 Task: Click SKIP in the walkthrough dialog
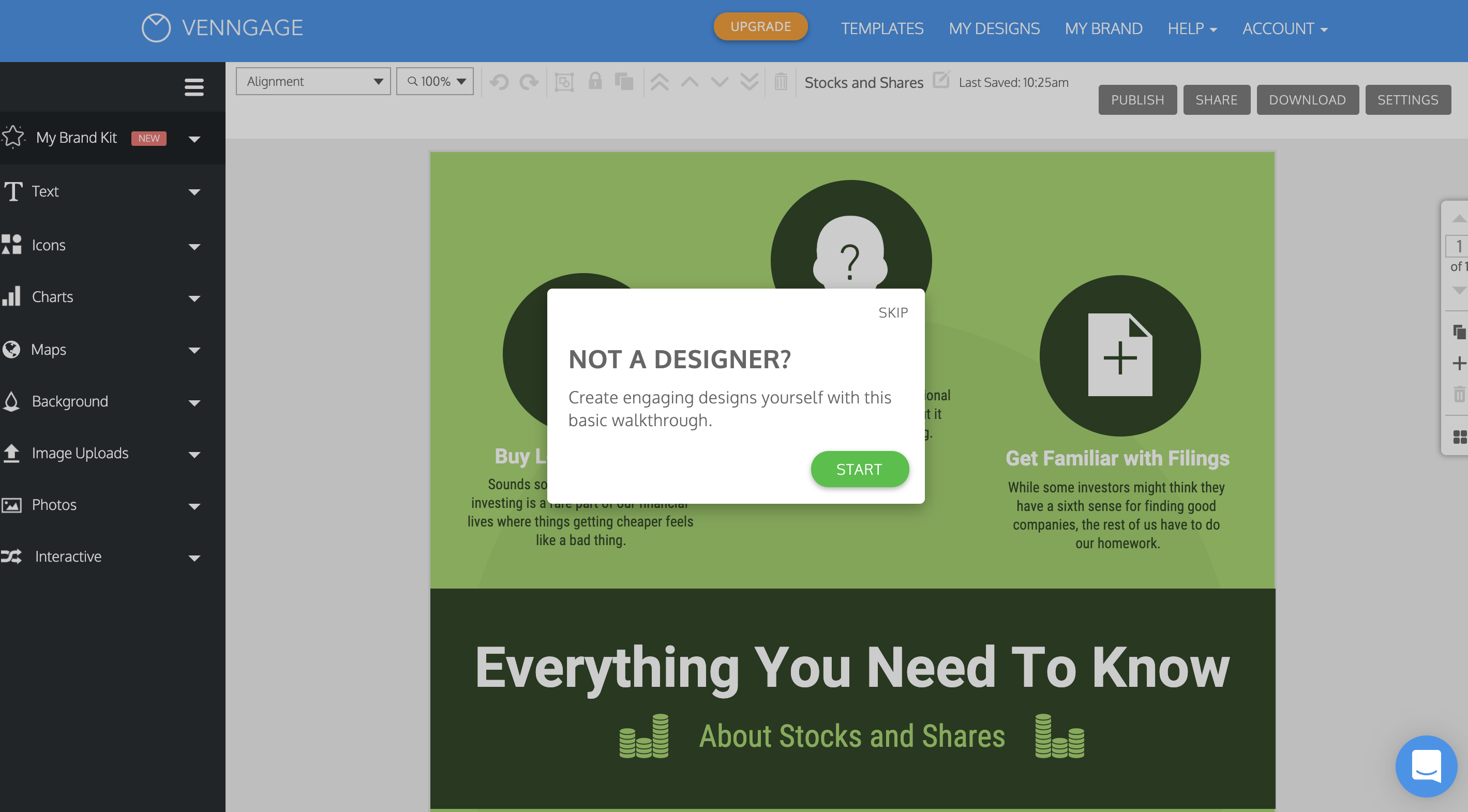(893, 312)
